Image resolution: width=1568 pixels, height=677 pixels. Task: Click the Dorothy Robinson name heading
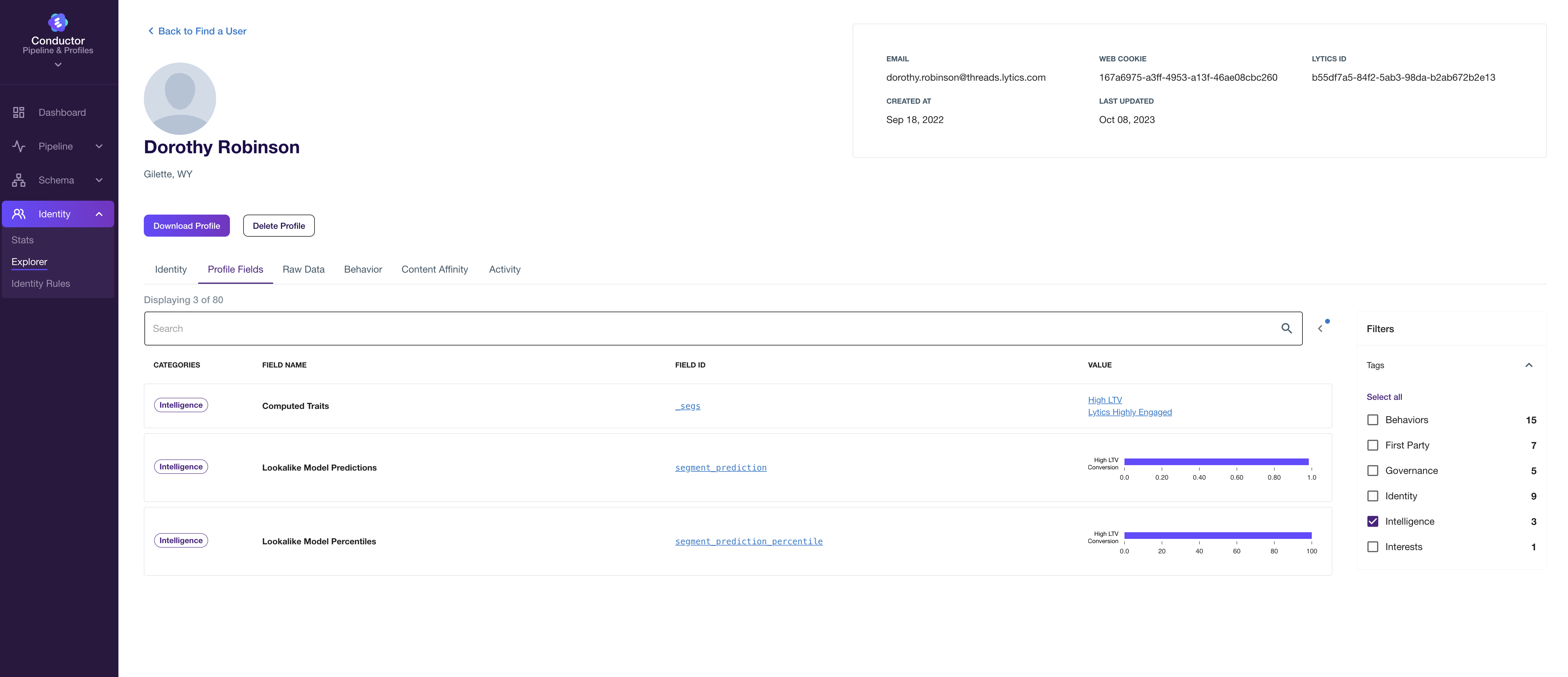[221, 147]
